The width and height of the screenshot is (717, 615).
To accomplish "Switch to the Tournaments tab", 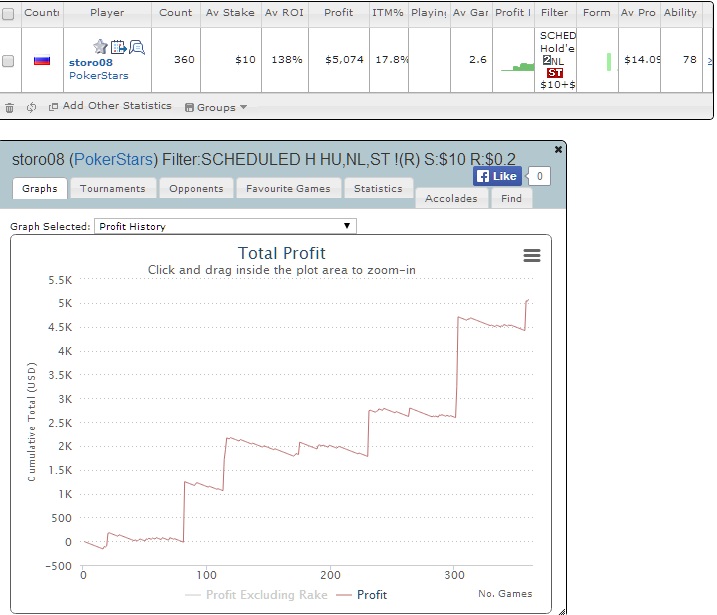I will [x=112, y=188].
